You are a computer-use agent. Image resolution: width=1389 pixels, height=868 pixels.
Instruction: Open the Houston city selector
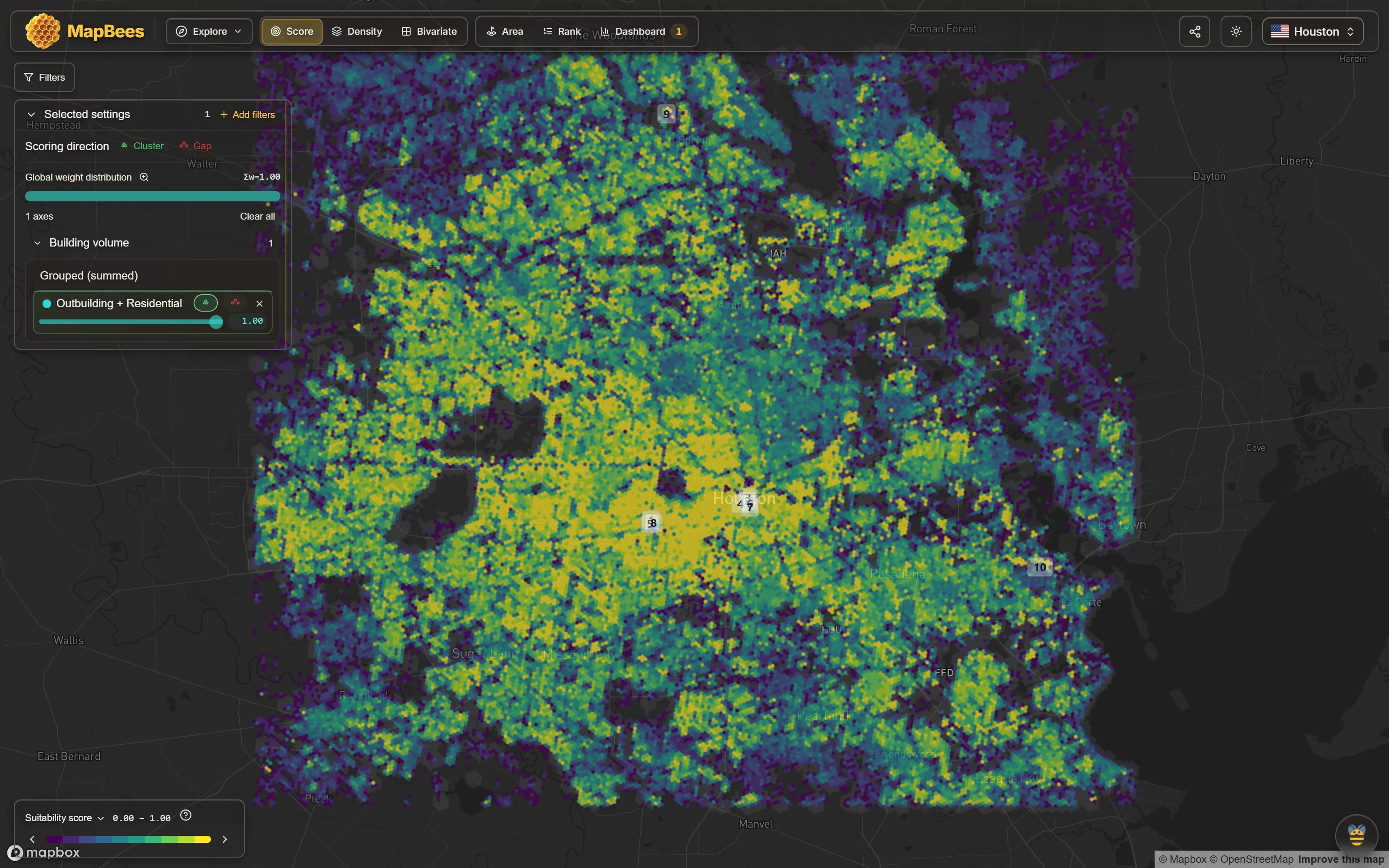1313,32
